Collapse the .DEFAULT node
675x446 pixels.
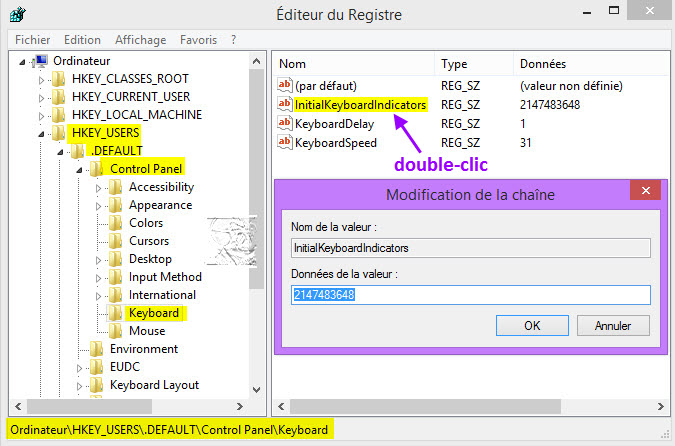(x=60, y=152)
